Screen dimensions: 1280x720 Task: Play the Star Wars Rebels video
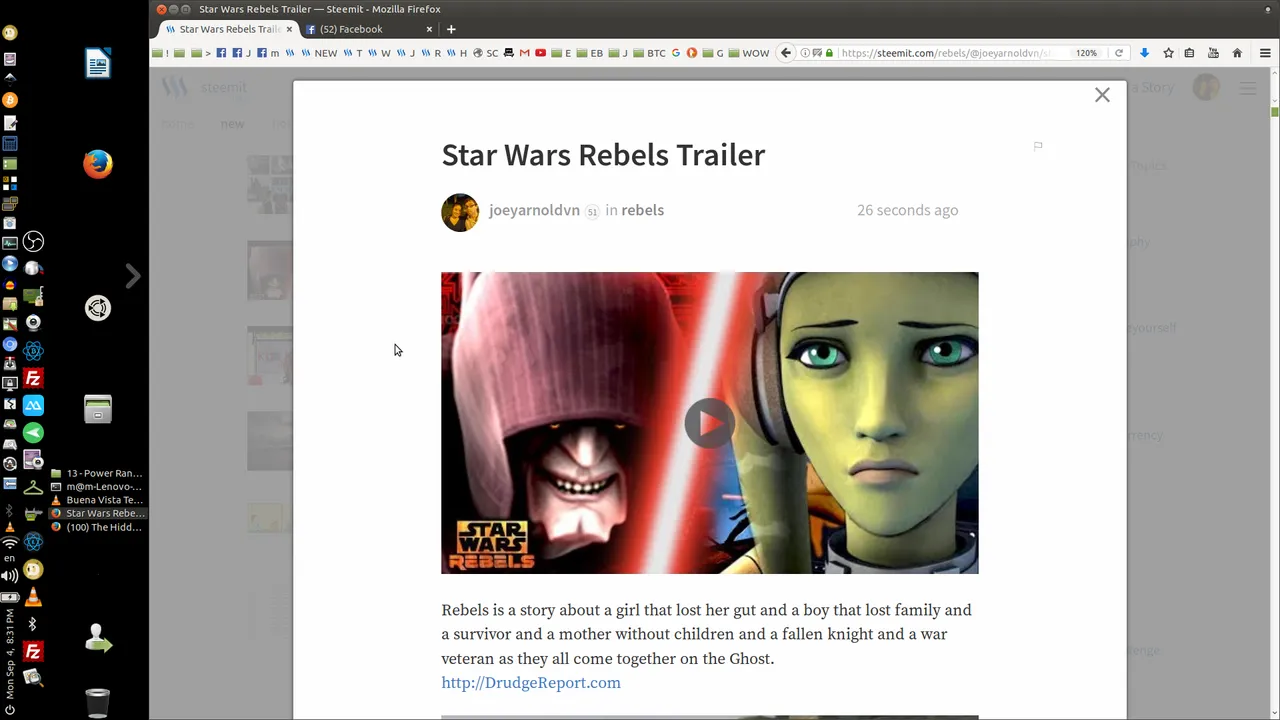coord(709,423)
